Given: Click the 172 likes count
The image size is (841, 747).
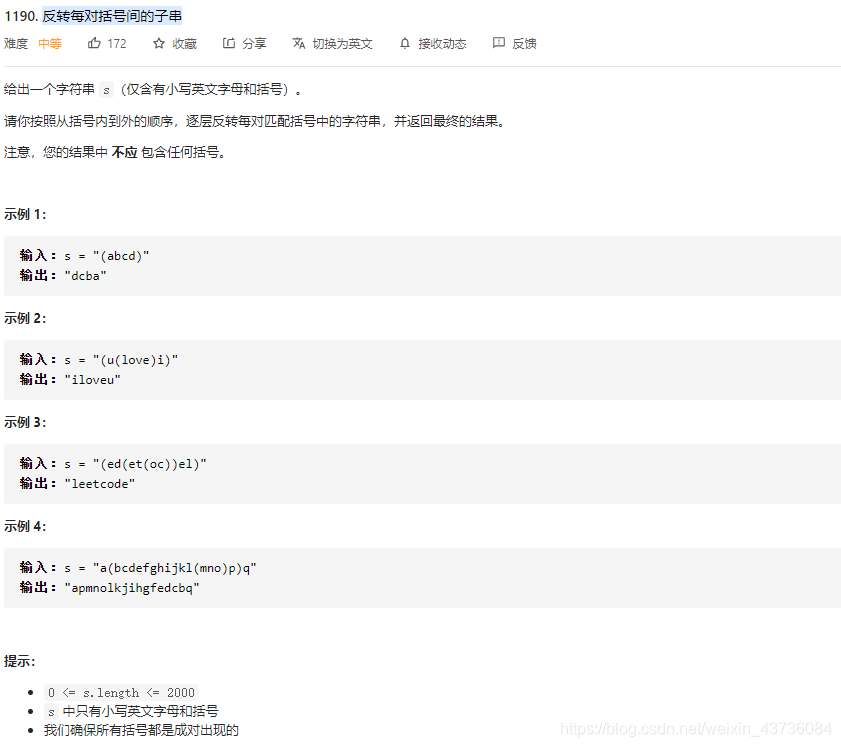Looking at the screenshot, I should (117, 43).
